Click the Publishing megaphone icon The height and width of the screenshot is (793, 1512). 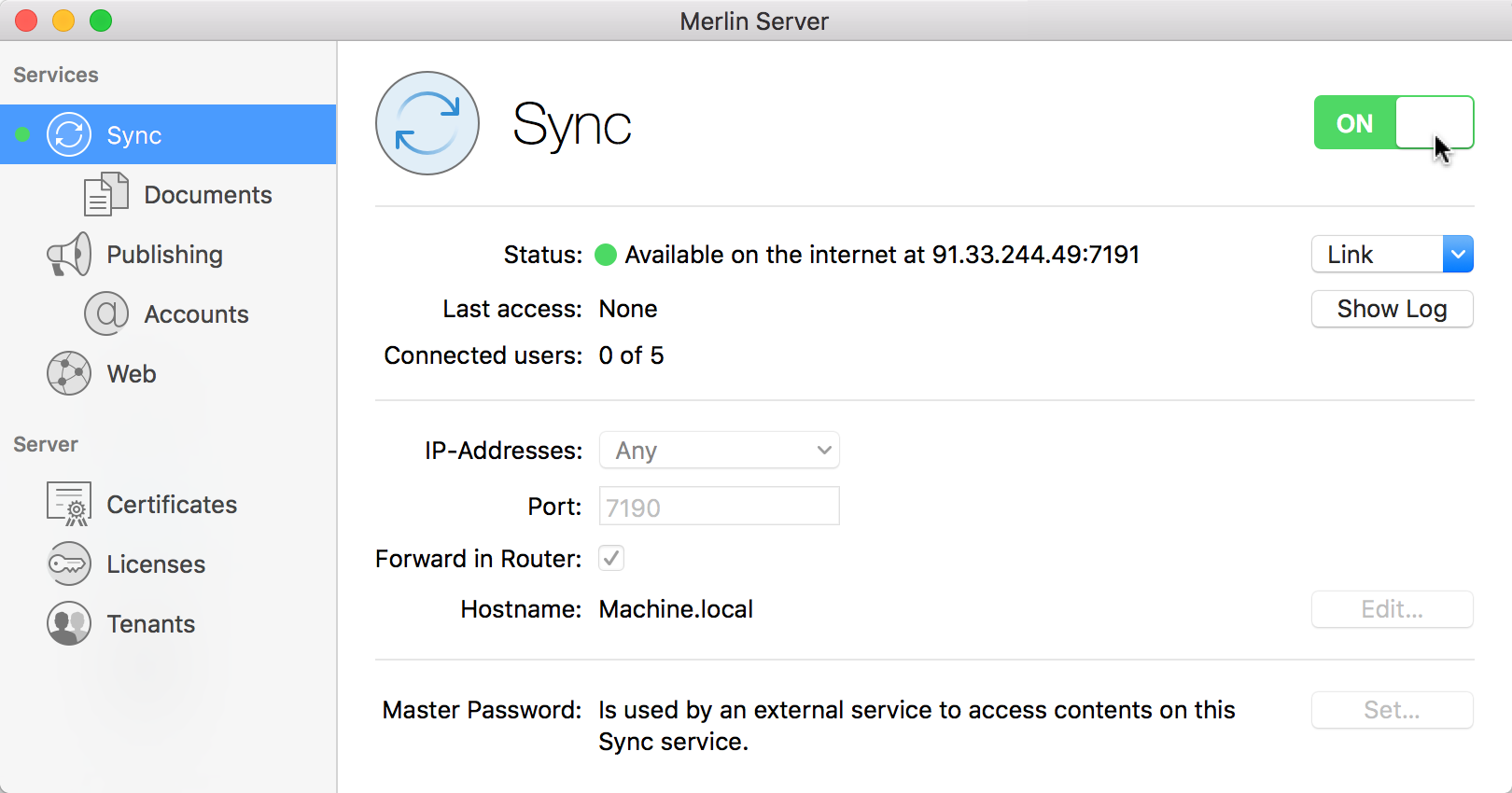click(x=69, y=254)
